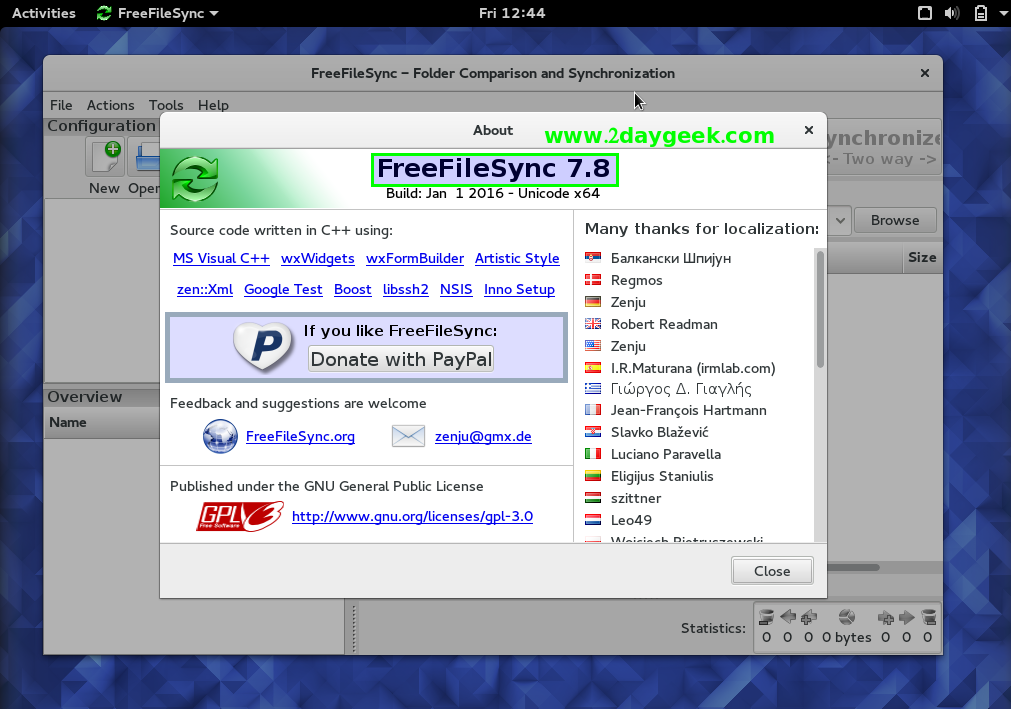Expand the folder path dropdown beside Browse

[x=840, y=220]
